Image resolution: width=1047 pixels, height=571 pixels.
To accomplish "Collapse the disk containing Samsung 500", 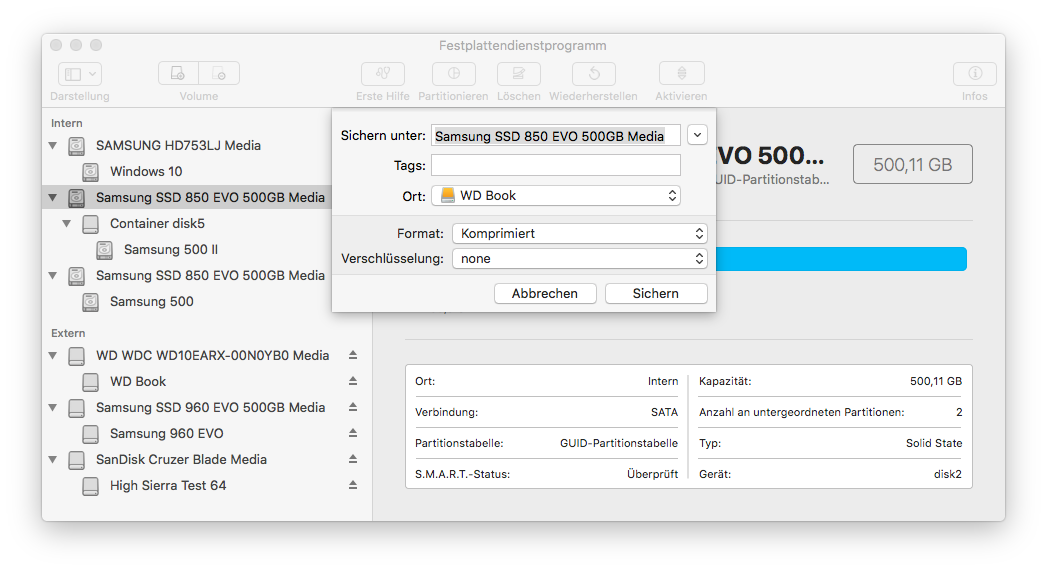I will point(53,276).
